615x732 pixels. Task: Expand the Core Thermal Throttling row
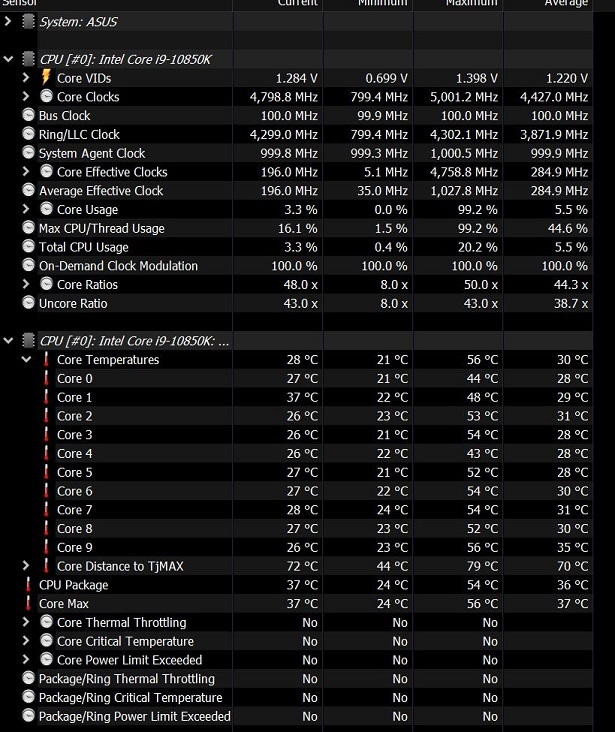(27, 623)
